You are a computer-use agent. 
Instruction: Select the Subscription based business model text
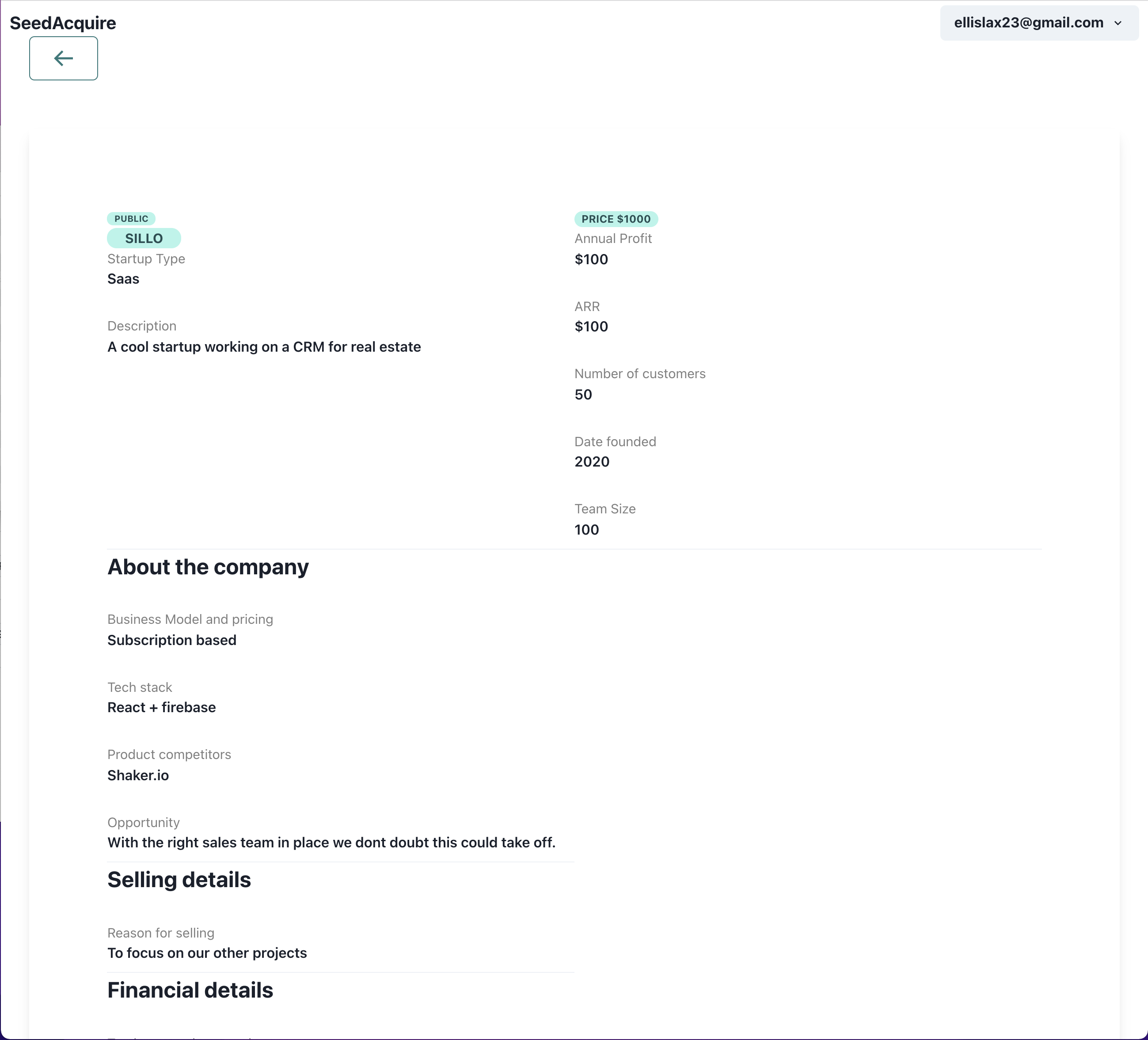click(171, 640)
